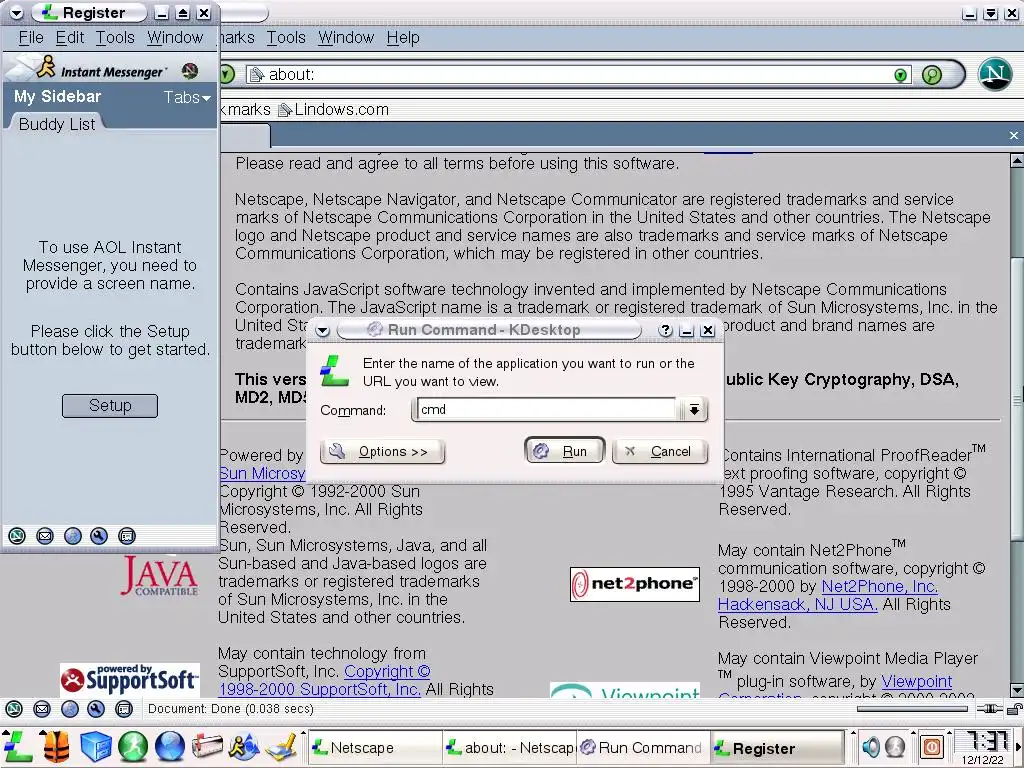Open the URL bar history dropdown arrow
Viewport: 1024px width, 768px height.
(901, 75)
